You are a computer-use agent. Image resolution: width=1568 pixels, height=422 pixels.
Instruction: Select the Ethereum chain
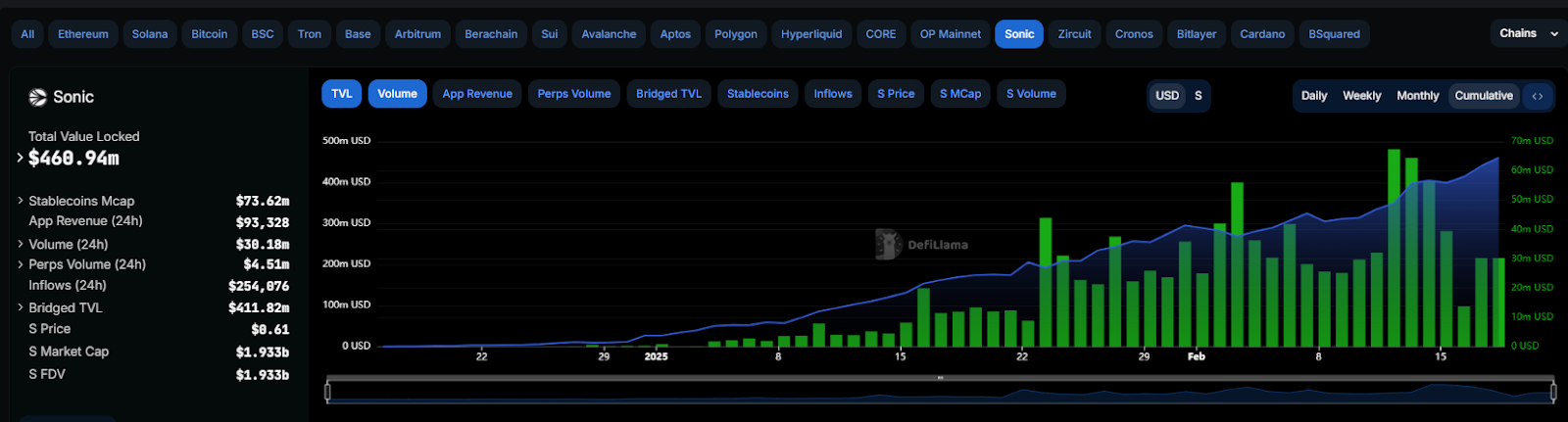click(83, 34)
